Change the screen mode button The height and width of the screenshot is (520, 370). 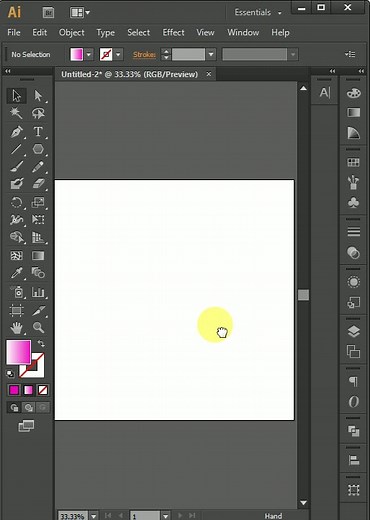click(x=26, y=426)
